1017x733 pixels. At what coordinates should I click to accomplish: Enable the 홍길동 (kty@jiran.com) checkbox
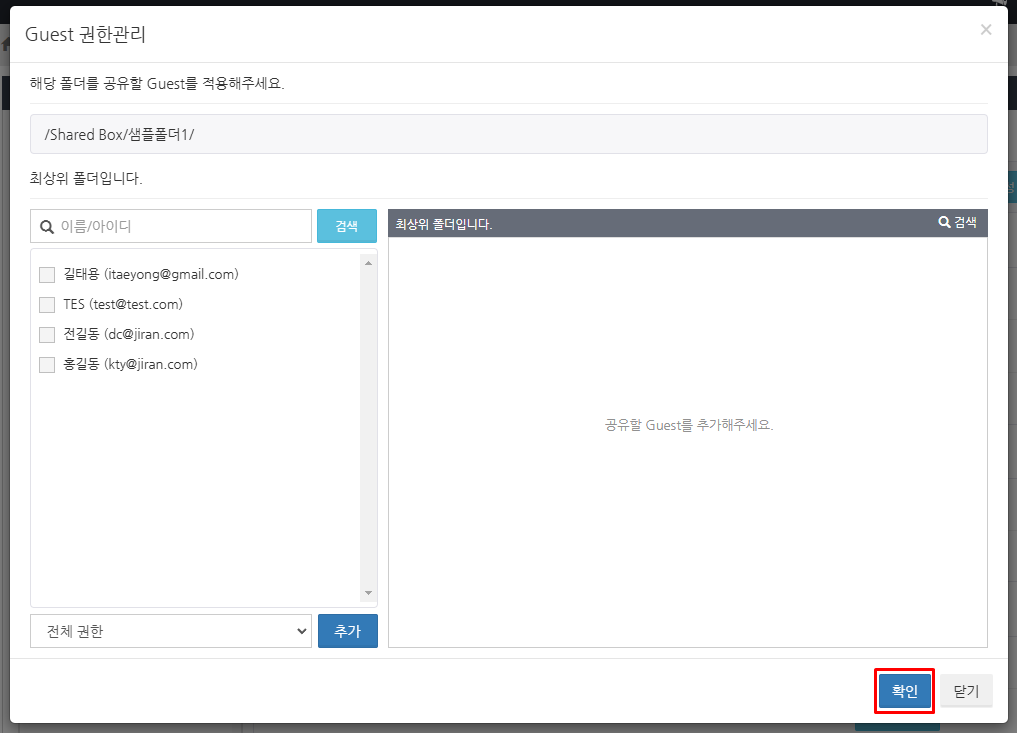[x=47, y=365]
